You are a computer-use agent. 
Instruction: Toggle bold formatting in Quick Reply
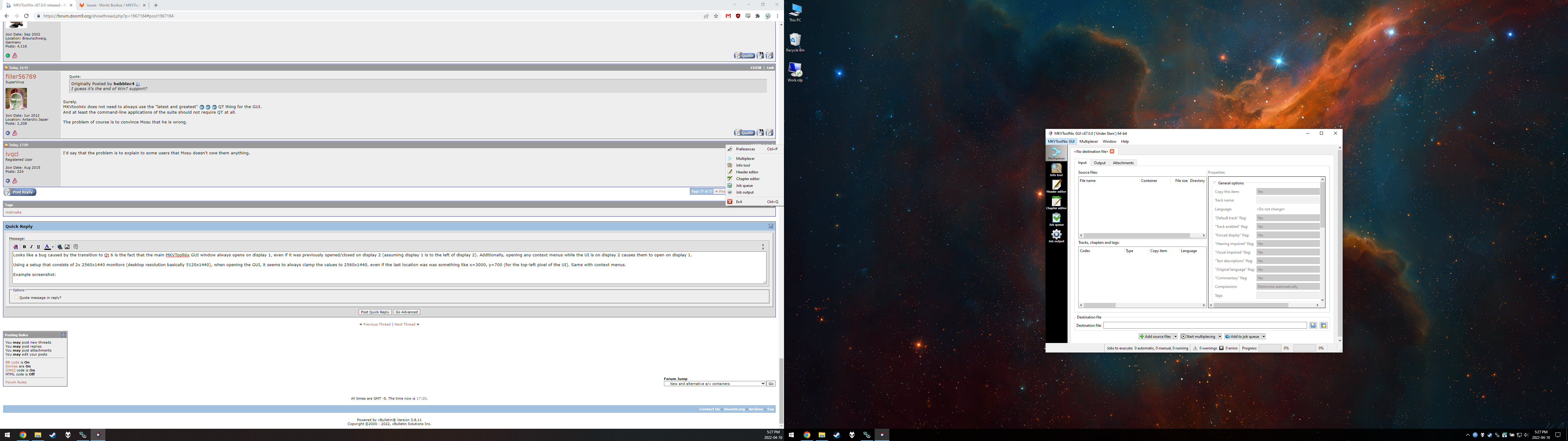click(x=24, y=247)
